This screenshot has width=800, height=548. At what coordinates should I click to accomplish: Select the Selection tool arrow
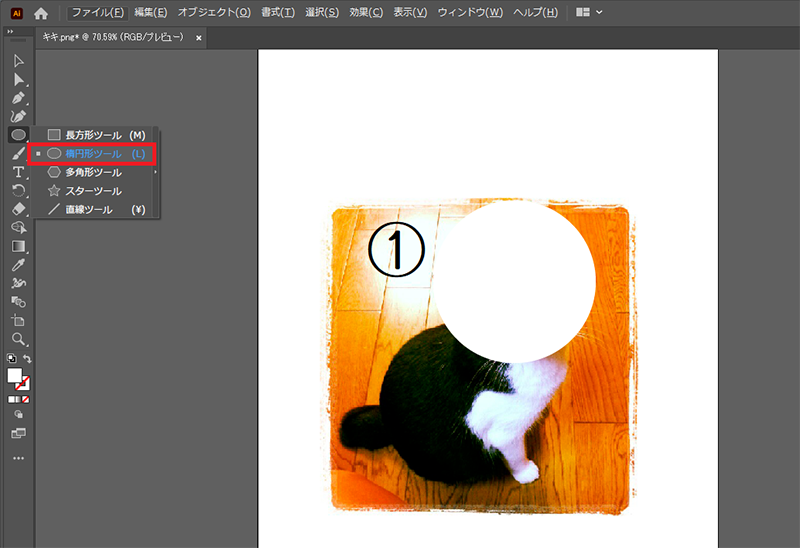pos(18,62)
